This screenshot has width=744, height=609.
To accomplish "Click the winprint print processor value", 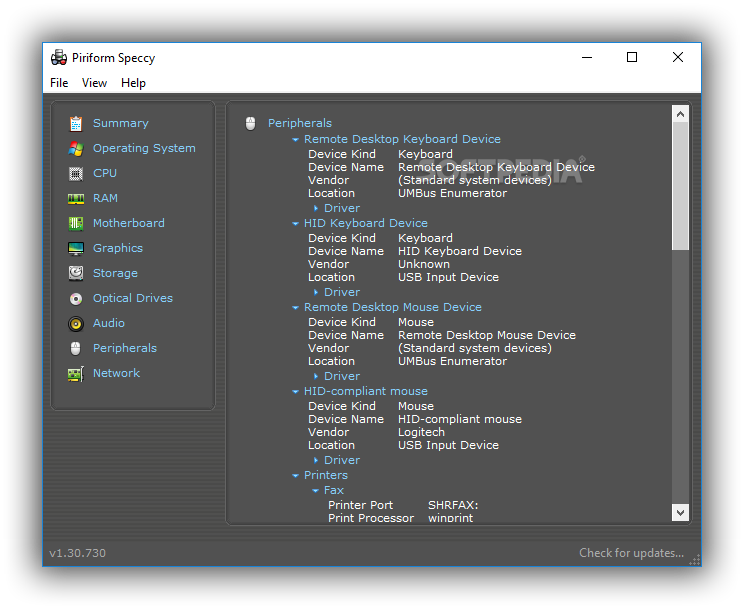I will (450, 518).
